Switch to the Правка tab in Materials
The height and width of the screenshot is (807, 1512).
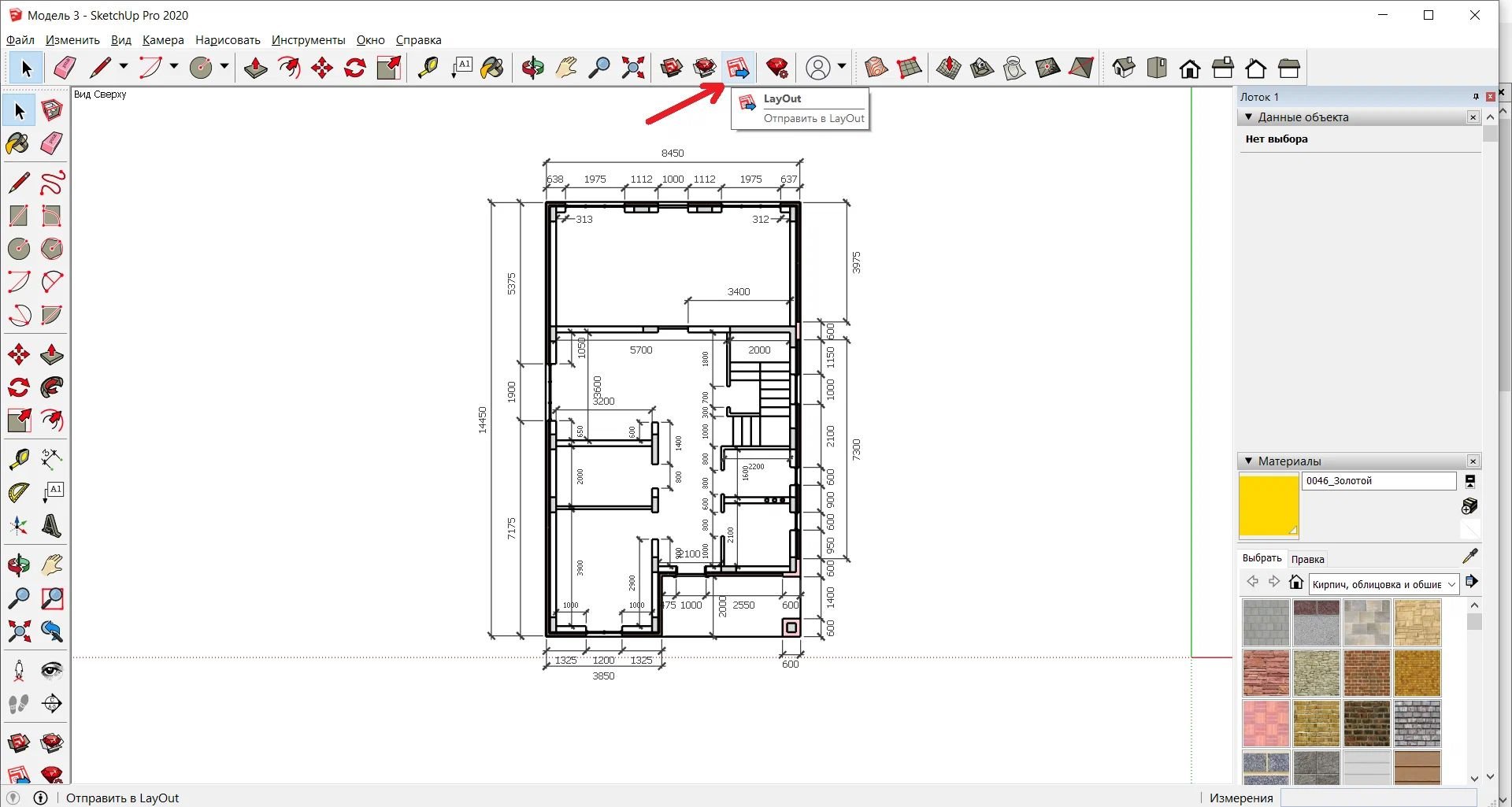(1307, 559)
